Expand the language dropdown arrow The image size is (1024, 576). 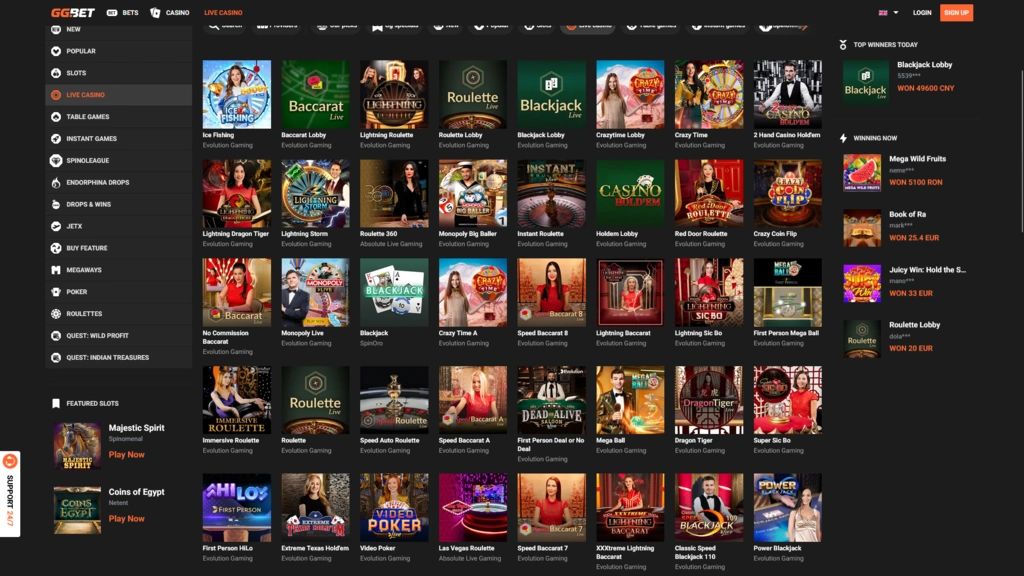coord(895,12)
